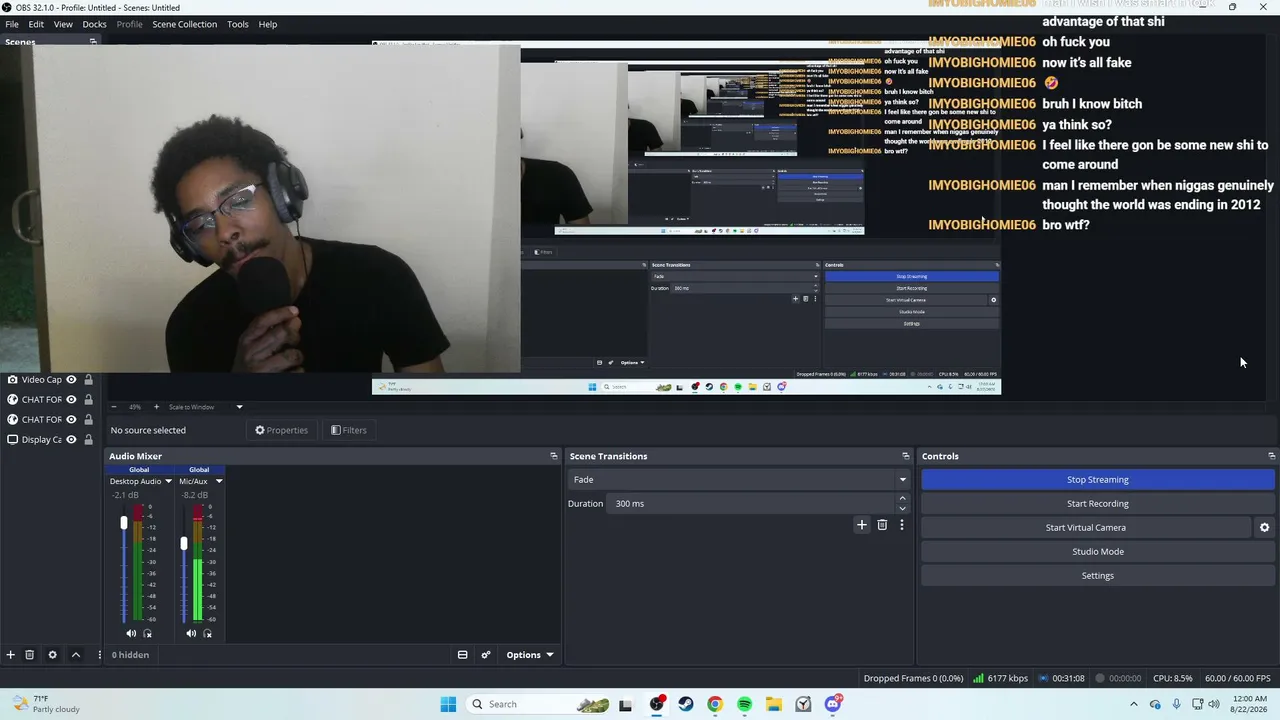Toggle Desktop Audio monitoring headphone icon
The image size is (1280, 720).
click(148, 633)
